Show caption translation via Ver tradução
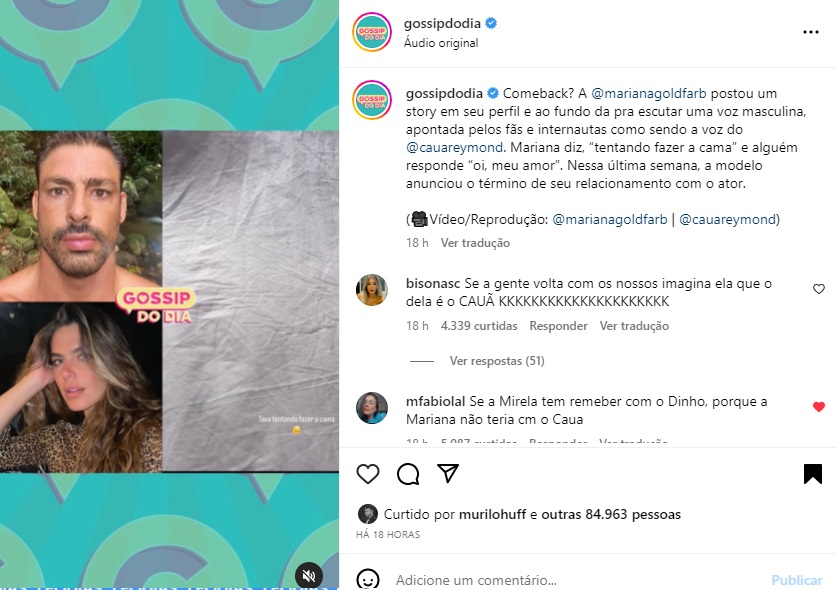 [x=475, y=243]
